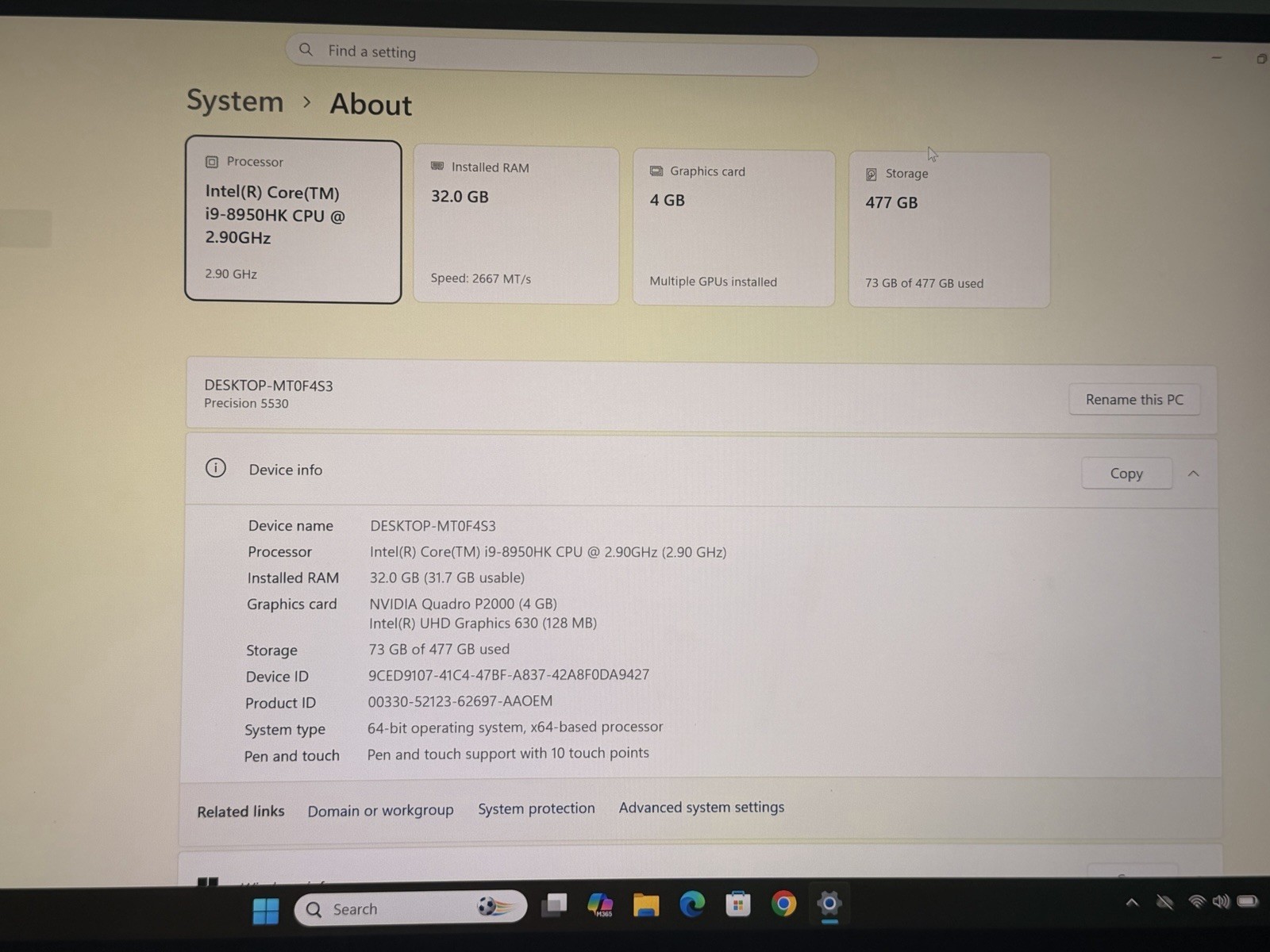Viewport: 1270px width, 952px height.
Task: Select the Processor info card
Action: coord(293,220)
